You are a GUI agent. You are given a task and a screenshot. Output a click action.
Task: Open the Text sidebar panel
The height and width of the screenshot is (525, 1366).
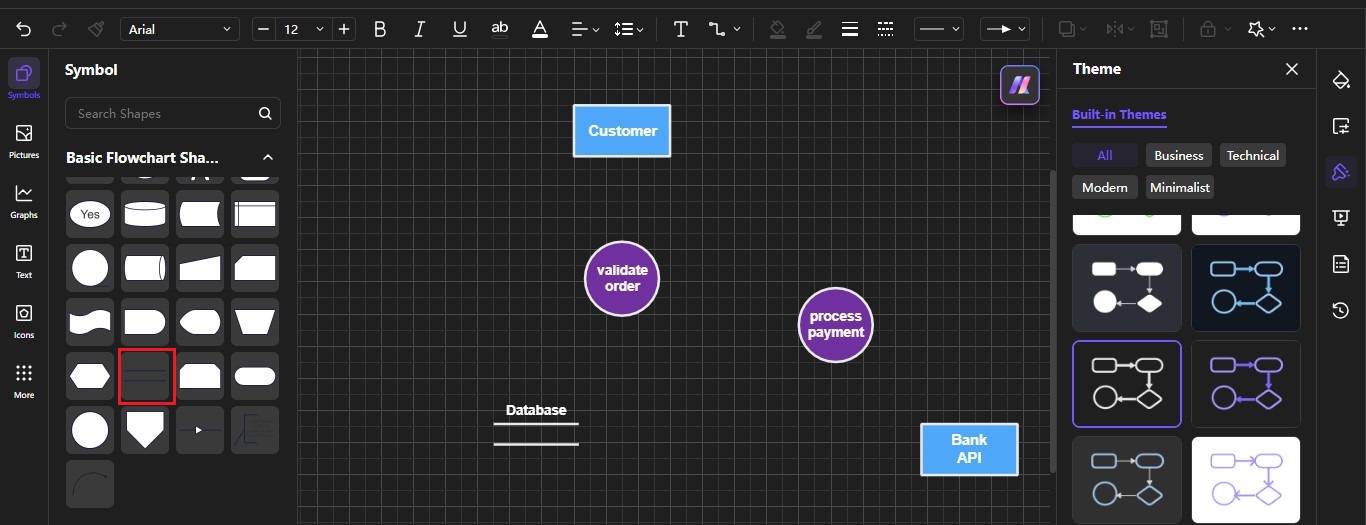[24, 261]
